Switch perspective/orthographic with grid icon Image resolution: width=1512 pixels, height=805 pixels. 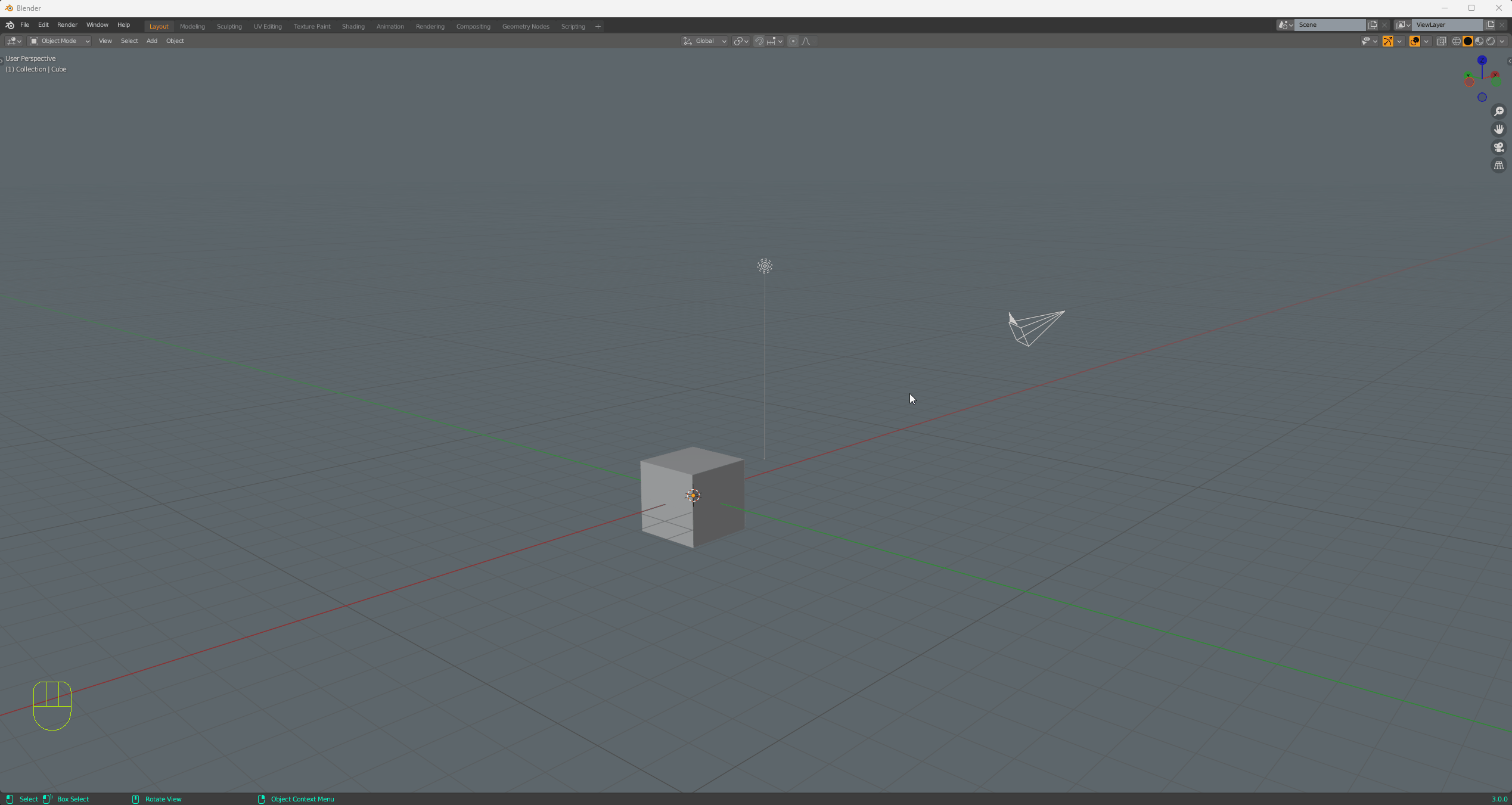tap(1498, 166)
